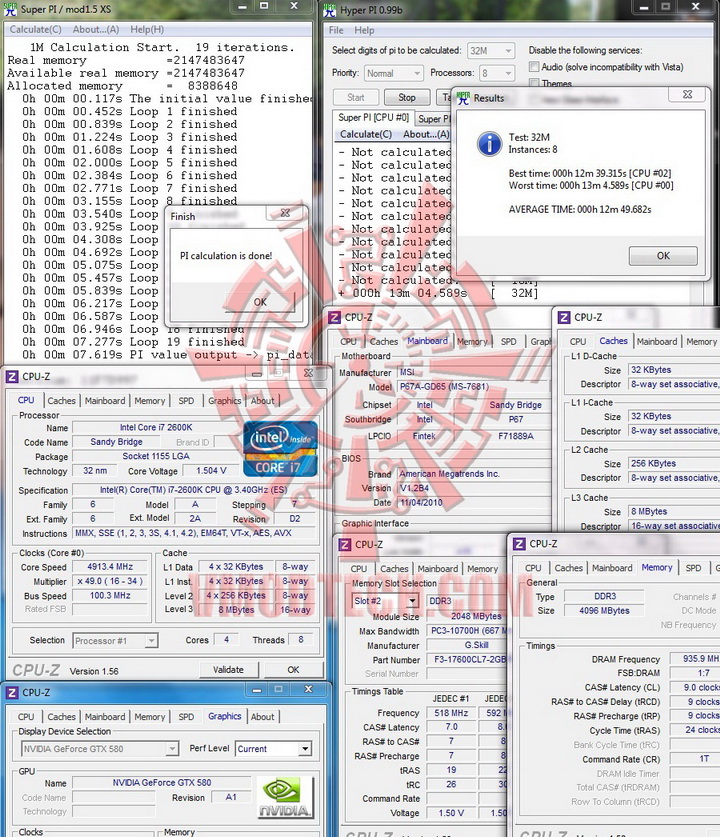The height and width of the screenshot is (837, 720).
Task: Click CPU-Z icon of the Graphics window
Action: click(12, 692)
